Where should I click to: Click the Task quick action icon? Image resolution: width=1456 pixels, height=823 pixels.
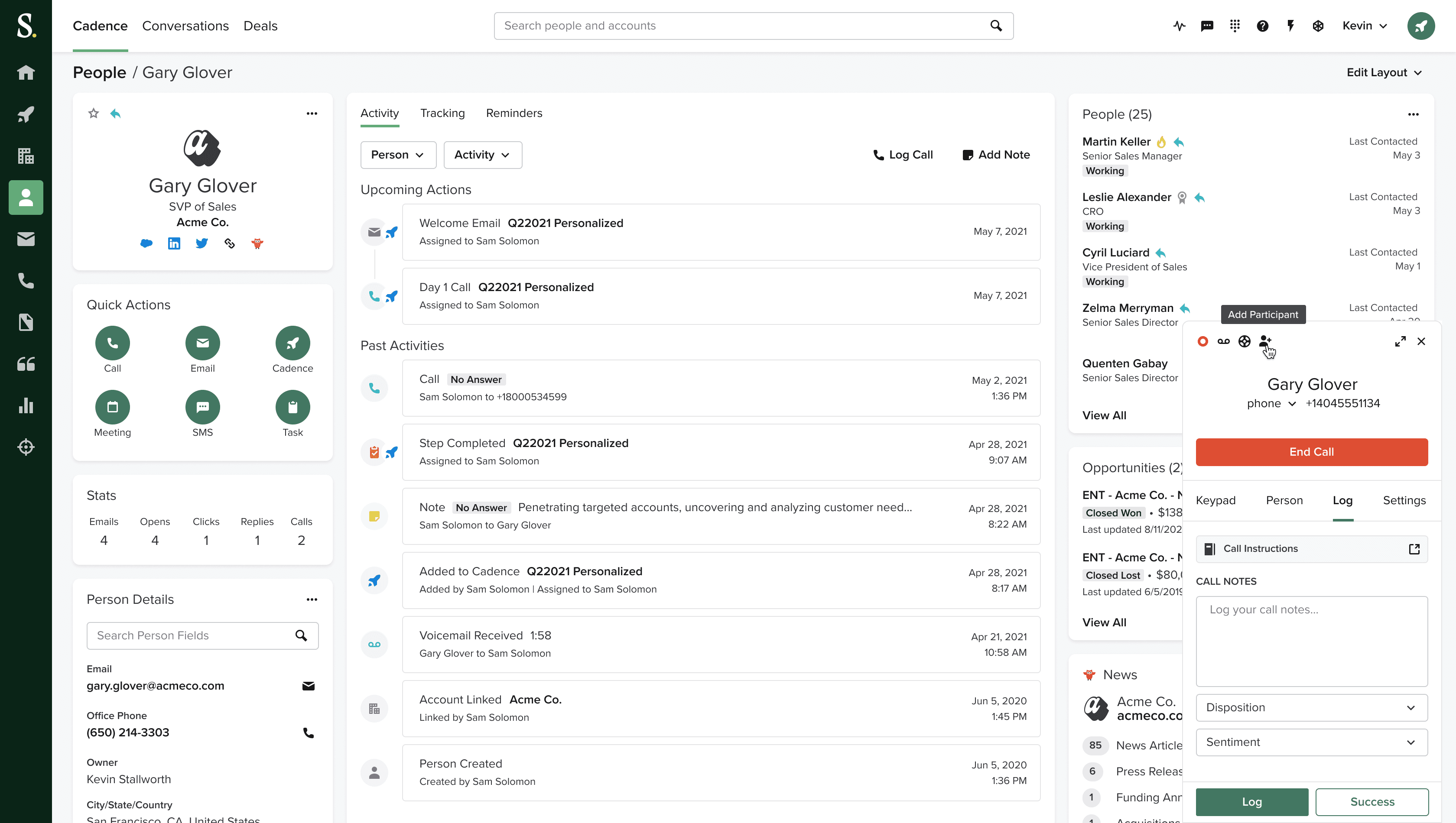[x=292, y=407]
